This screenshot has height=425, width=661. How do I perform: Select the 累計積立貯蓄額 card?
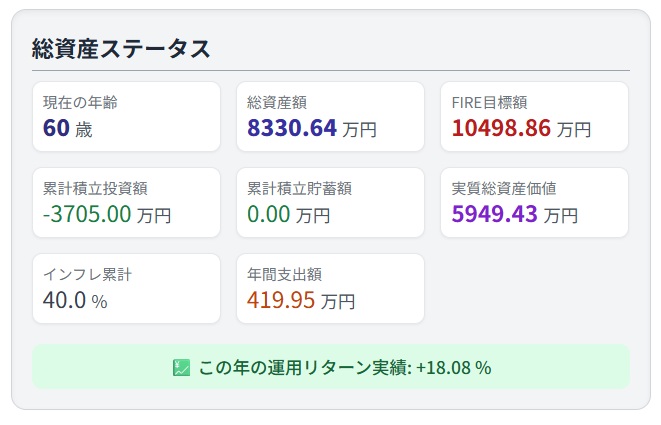(330, 202)
